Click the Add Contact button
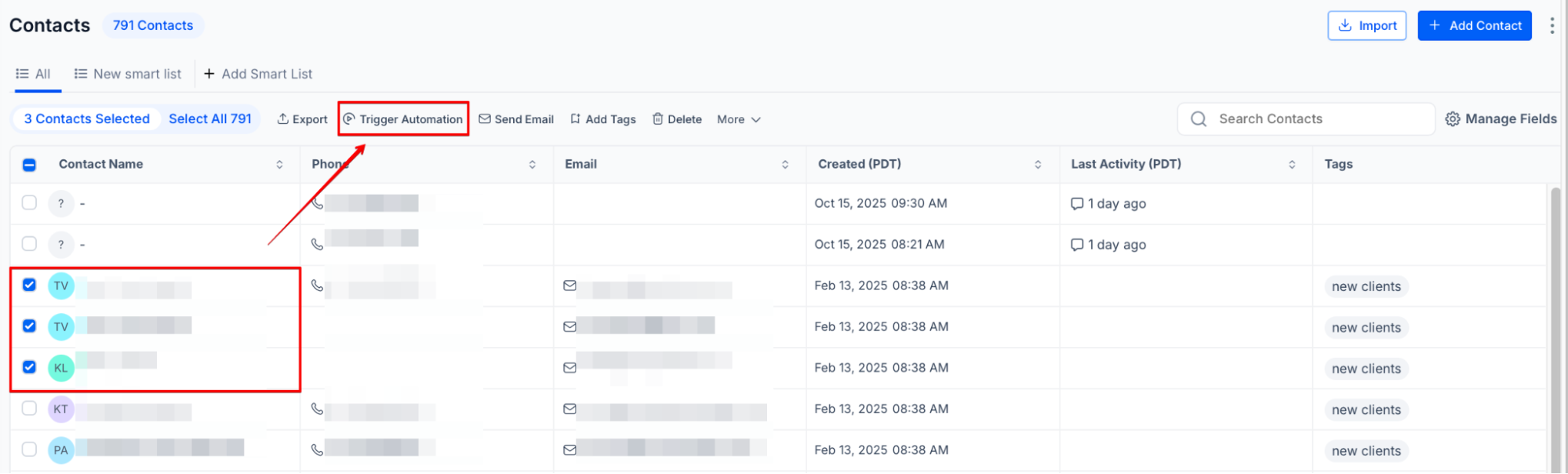 (x=1474, y=26)
